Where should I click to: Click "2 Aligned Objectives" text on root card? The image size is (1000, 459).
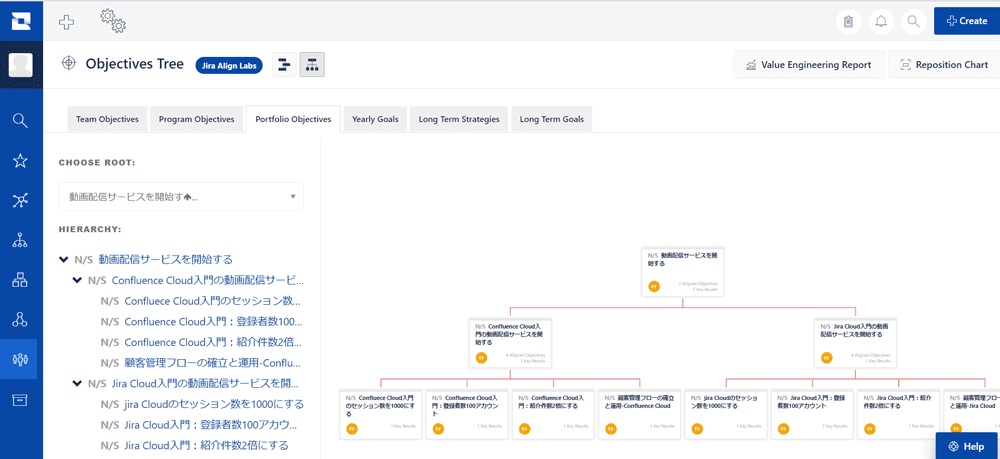(698, 284)
